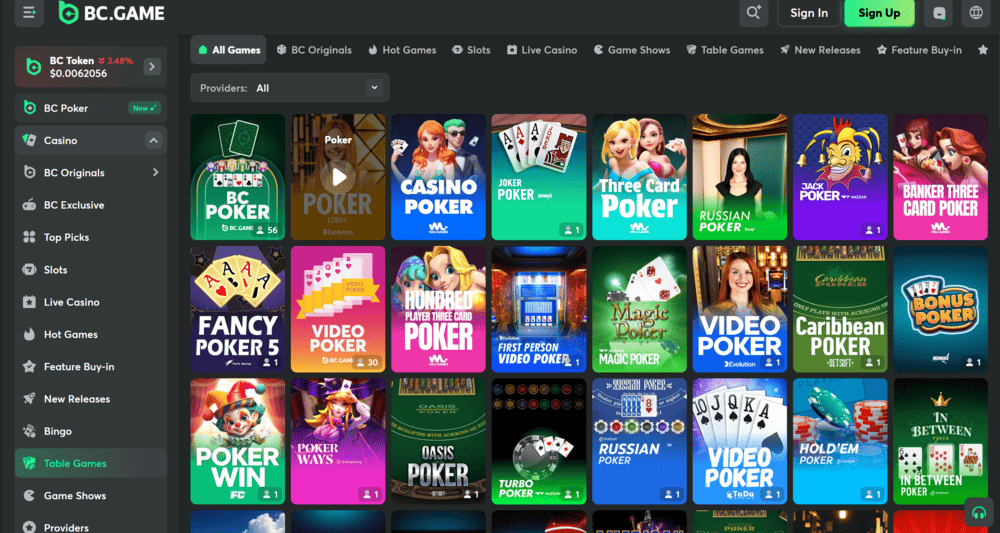Open the Oasis Poker game card

coord(438,441)
